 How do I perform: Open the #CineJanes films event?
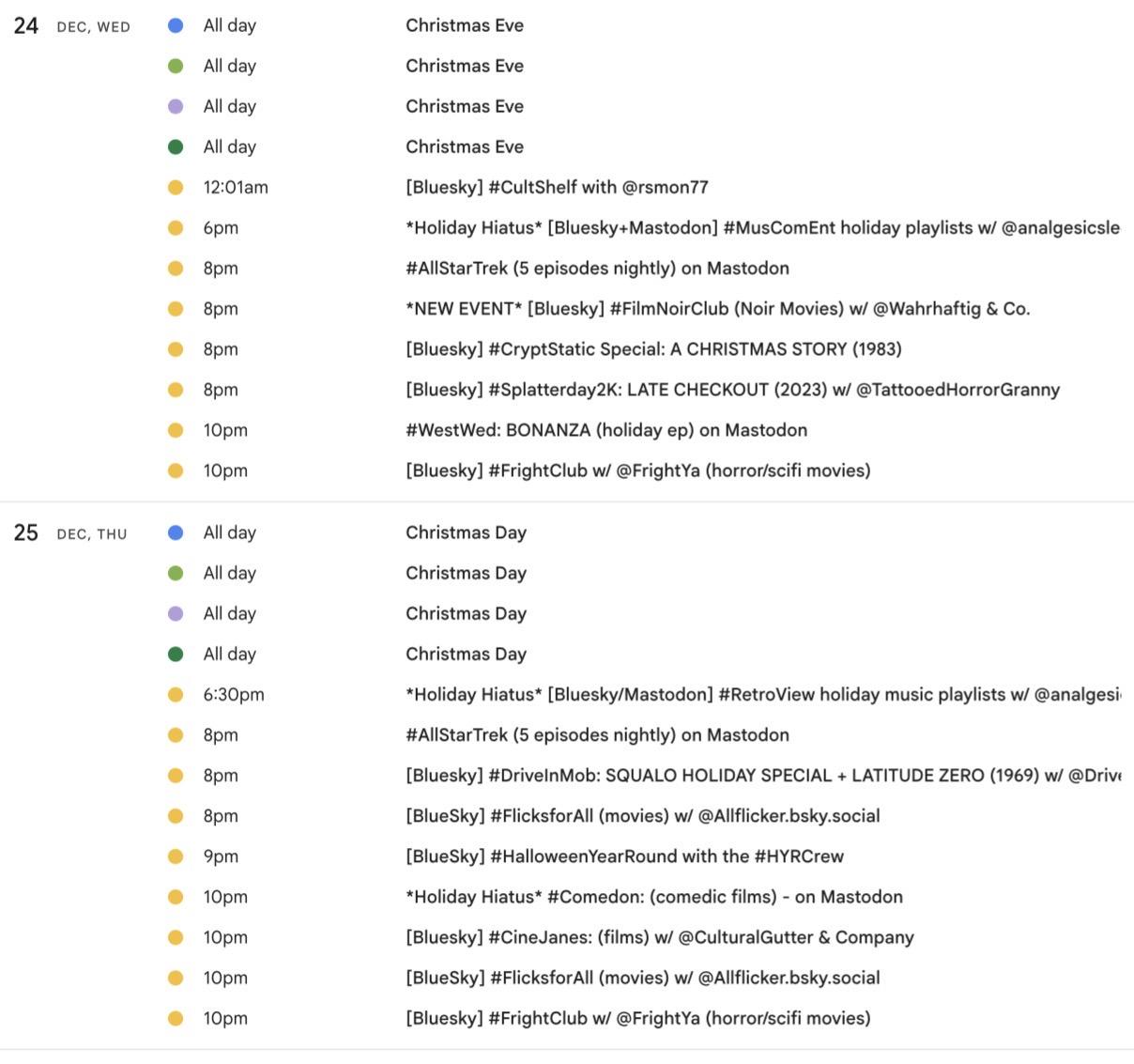click(x=659, y=936)
